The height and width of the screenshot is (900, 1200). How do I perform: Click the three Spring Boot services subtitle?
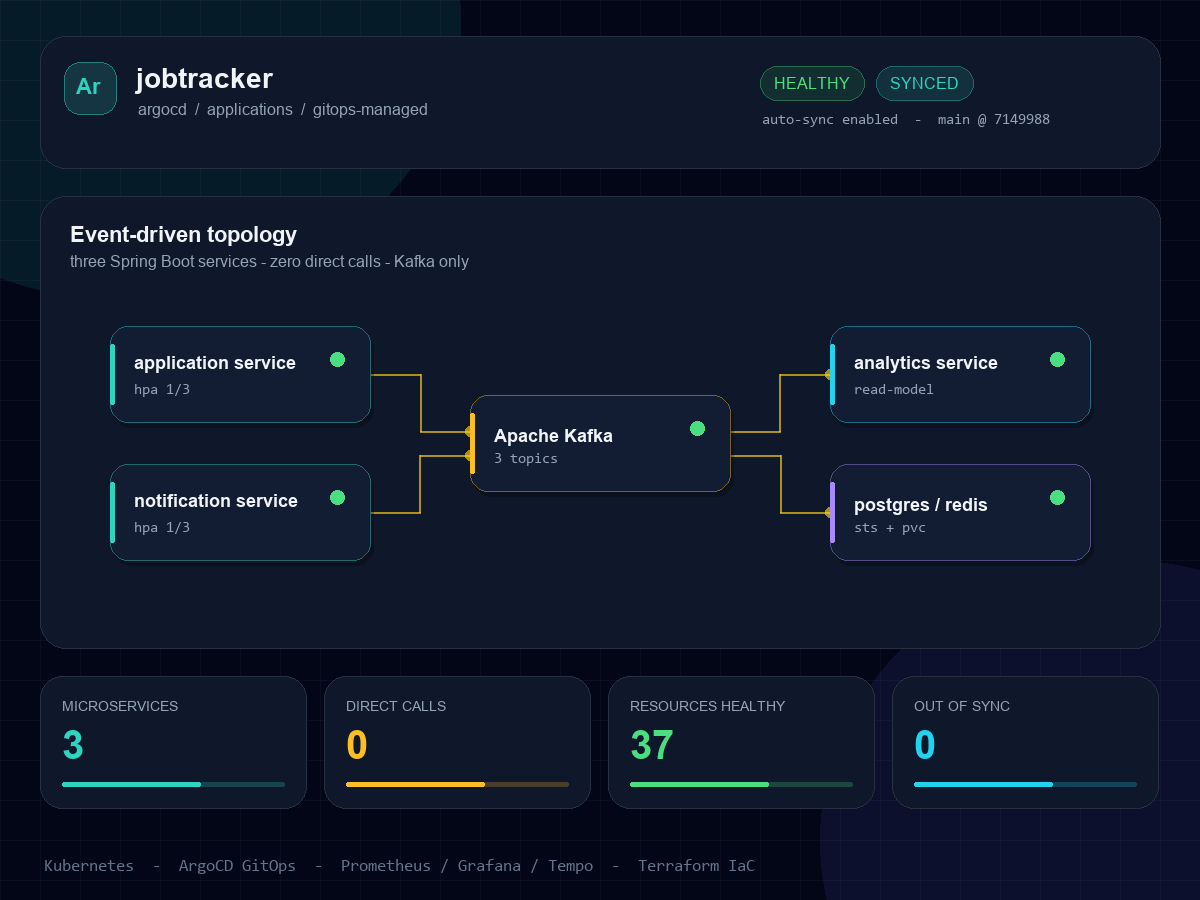[269, 262]
